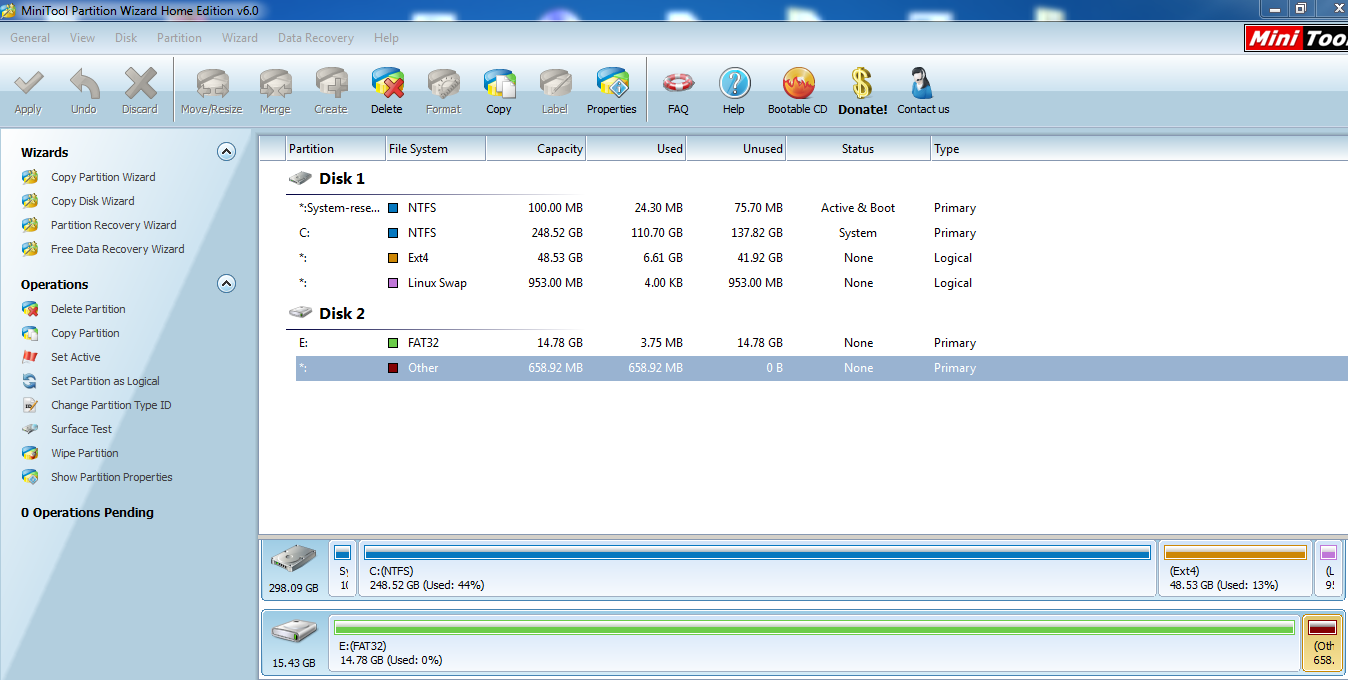The width and height of the screenshot is (1348, 680).
Task: Click the Discard X icon
Action: (140, 84)
